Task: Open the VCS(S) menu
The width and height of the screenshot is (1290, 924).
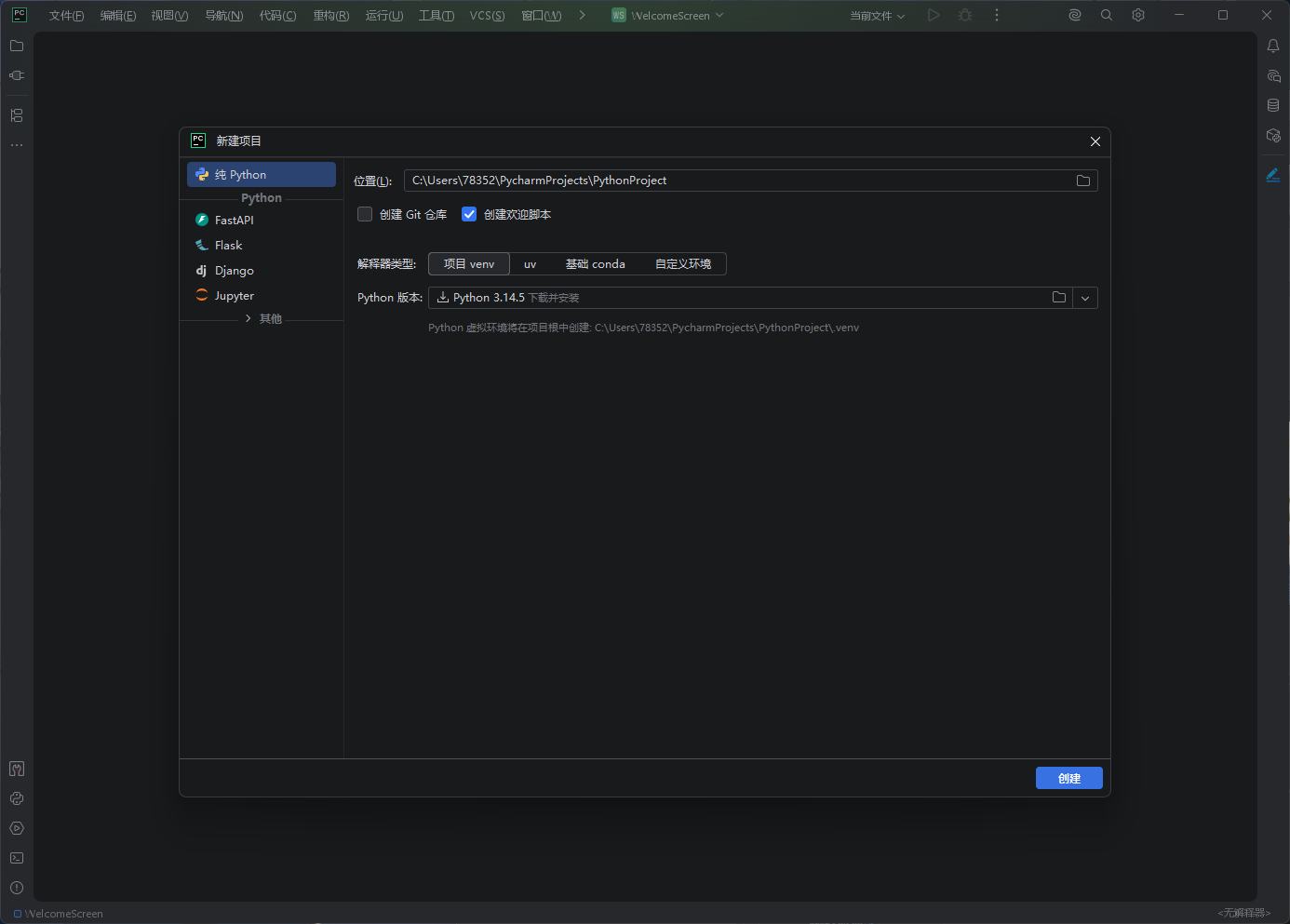Action: coord(488,16)
